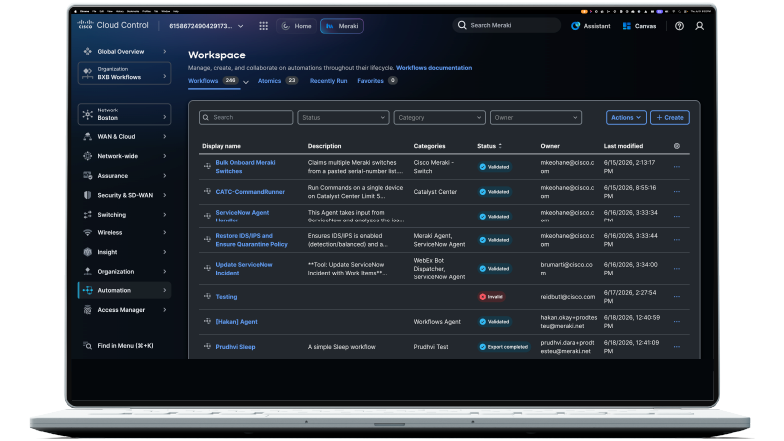Click workflow icon beside Update ServiceNow Incident

[207, 268]
